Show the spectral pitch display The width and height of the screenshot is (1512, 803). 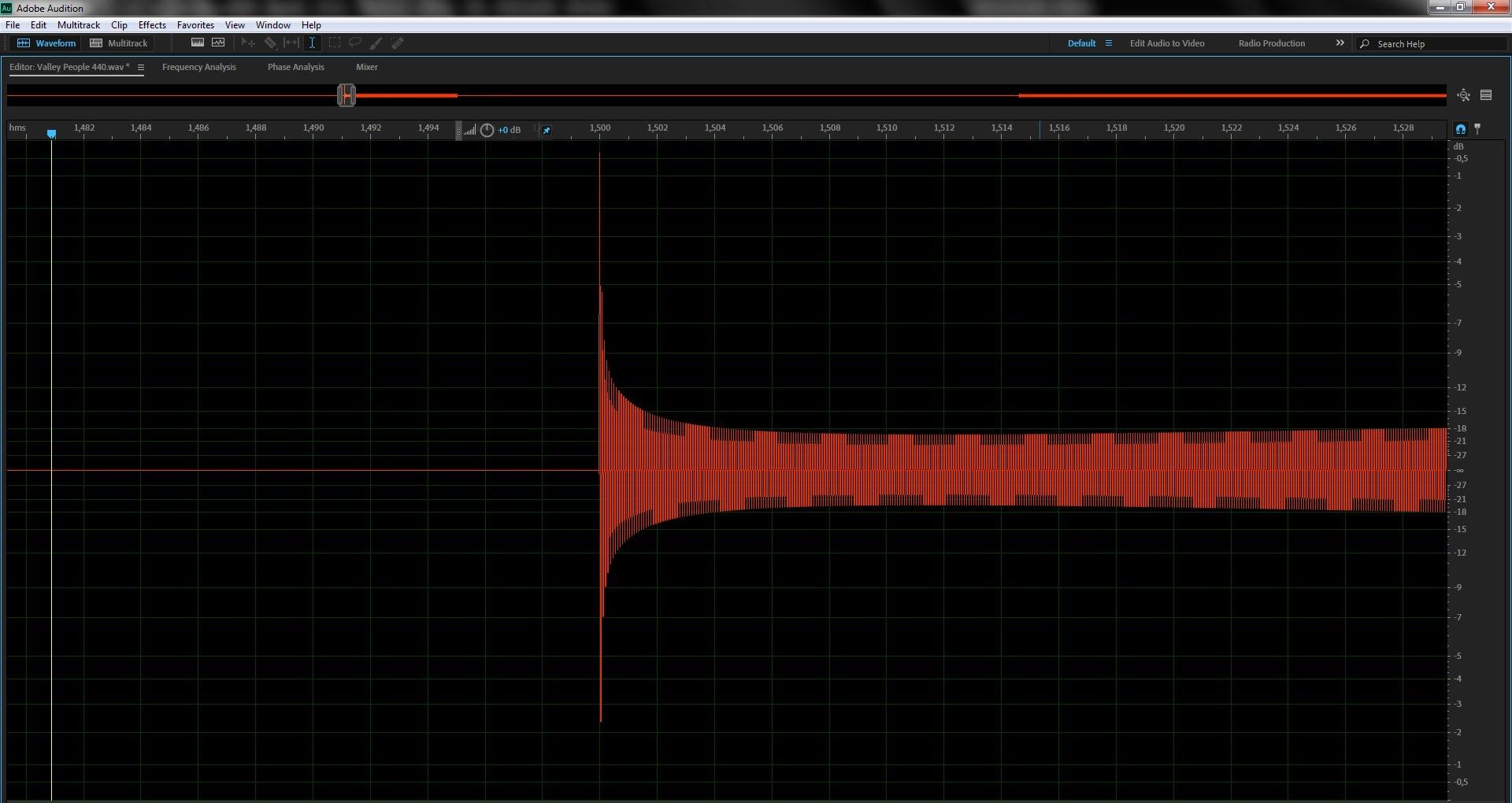tap(218, 43)
